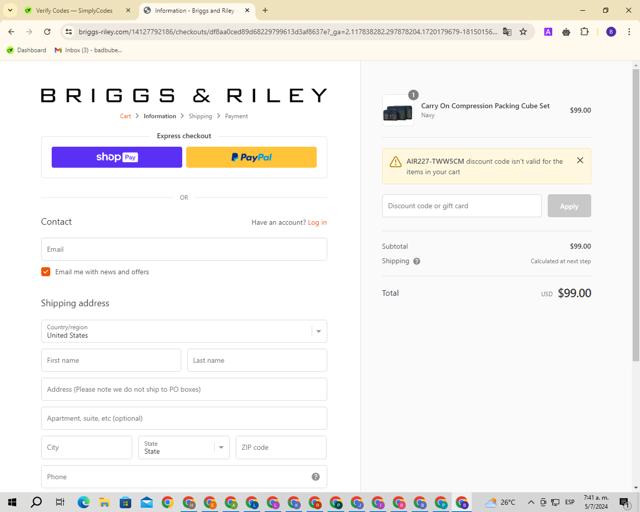Select the Payment breadcrumb step
The width and height of the screenshot is (640, 512).
click(236, 116)
